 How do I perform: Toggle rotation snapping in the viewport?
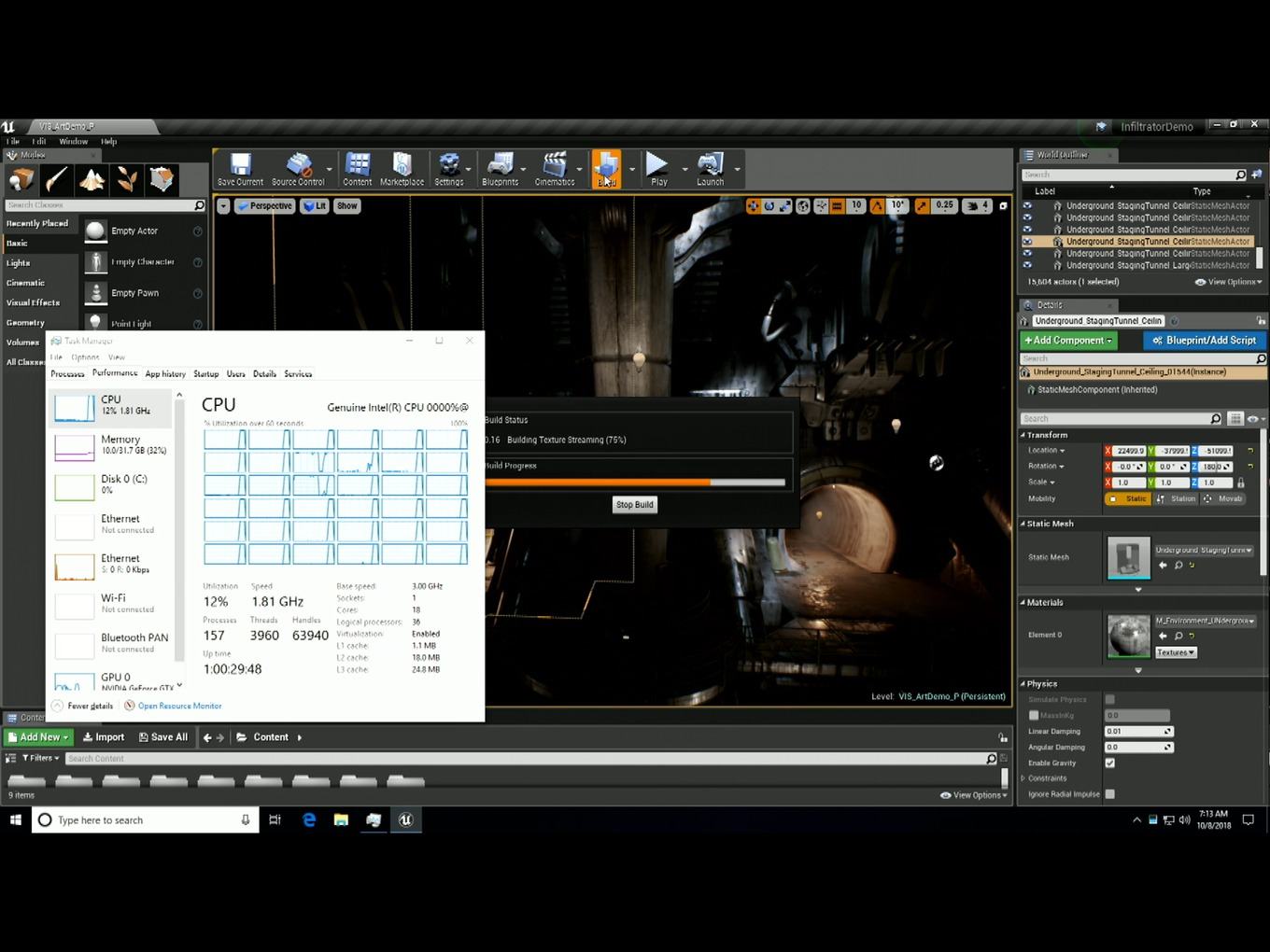click(x=877, y=206)
